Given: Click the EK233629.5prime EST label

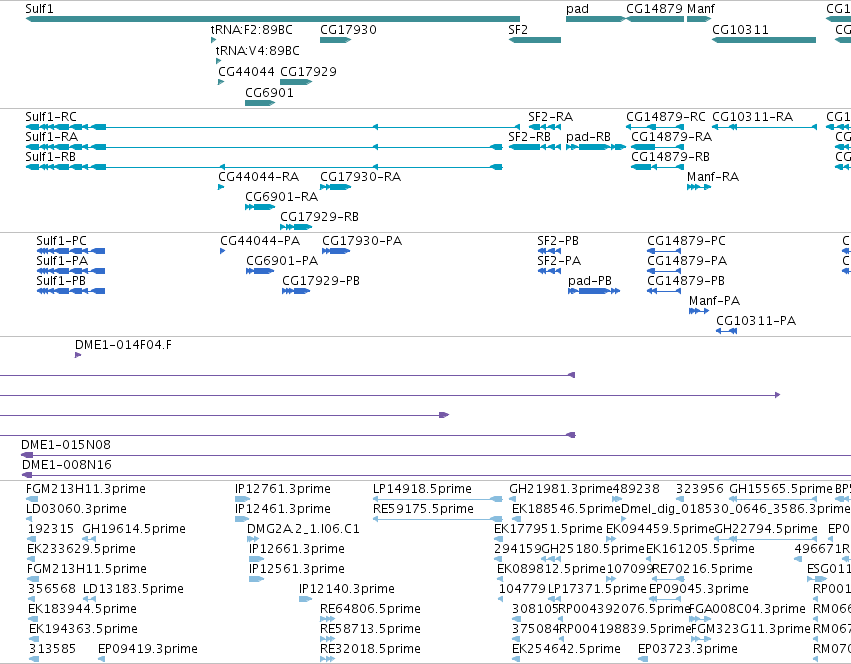Looking at the screenshot, I should pyautogui.click(x=81, y=549).
